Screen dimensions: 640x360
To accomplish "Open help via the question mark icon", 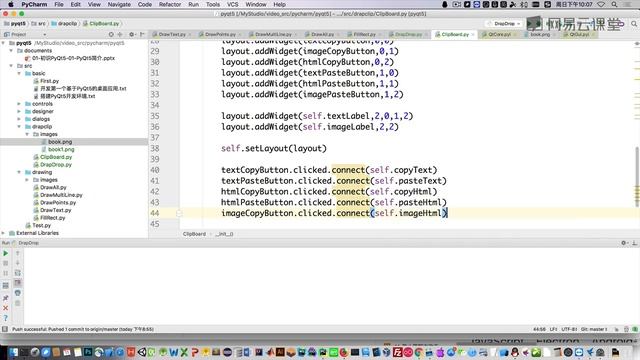I will [x=6, y=318].
